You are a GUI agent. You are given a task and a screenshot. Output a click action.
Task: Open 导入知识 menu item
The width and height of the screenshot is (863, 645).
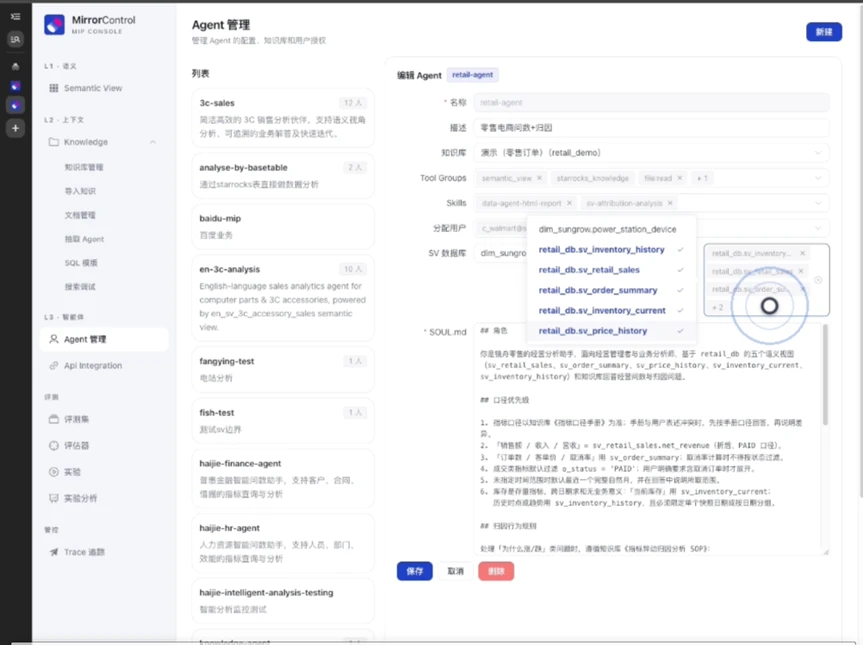80,191
